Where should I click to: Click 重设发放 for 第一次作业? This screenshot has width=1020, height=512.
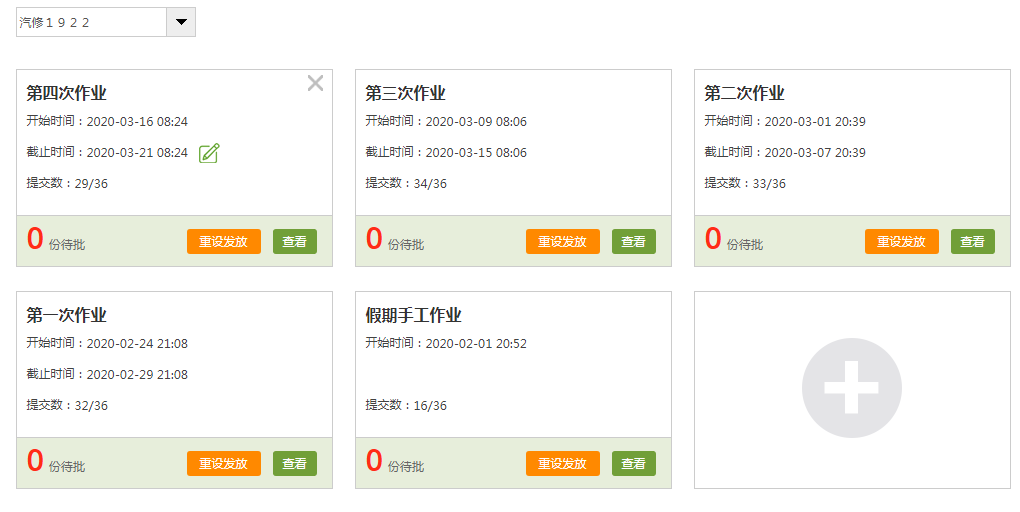point(223,463)
